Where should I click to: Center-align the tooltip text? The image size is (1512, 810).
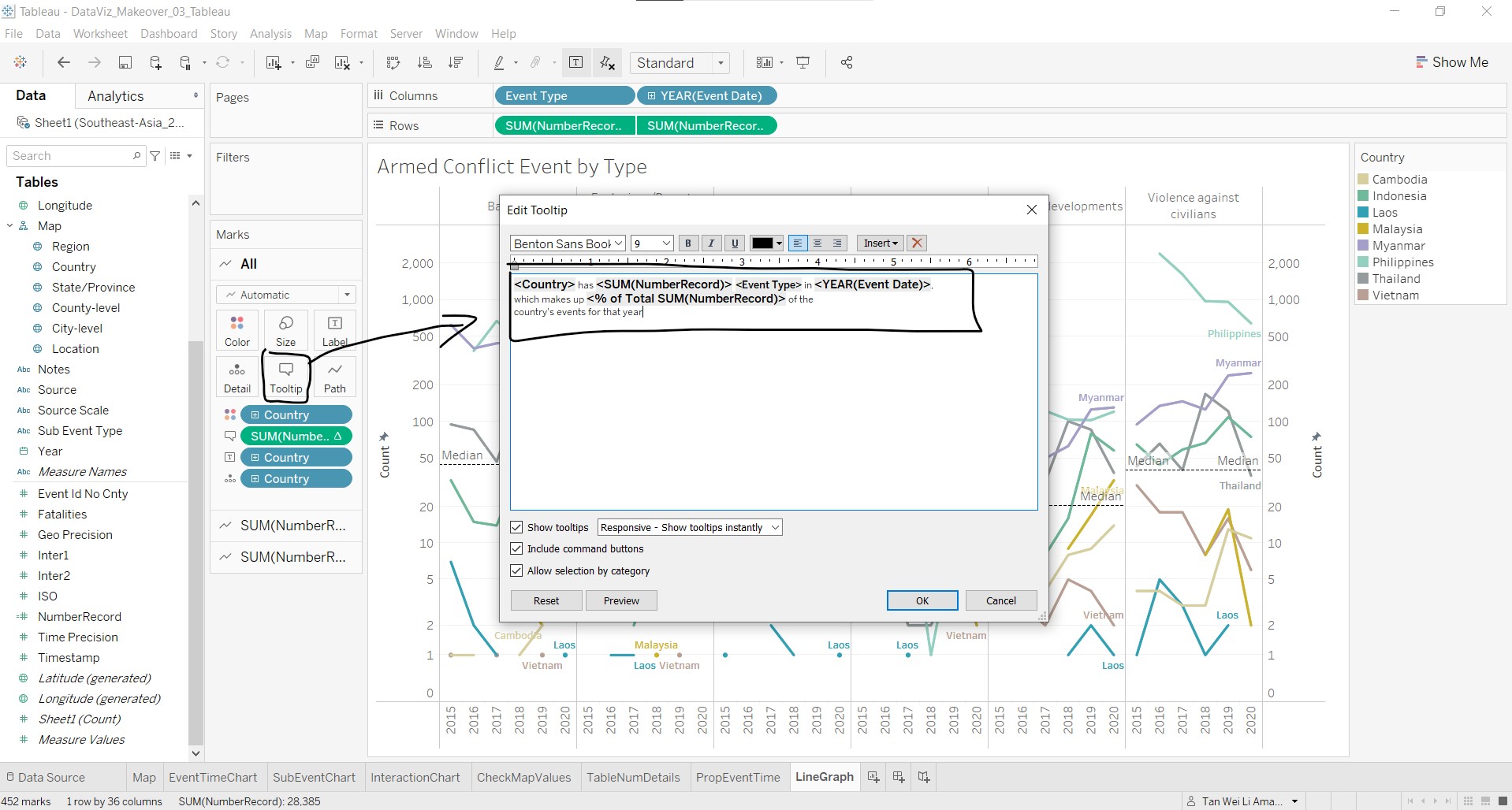817,243
